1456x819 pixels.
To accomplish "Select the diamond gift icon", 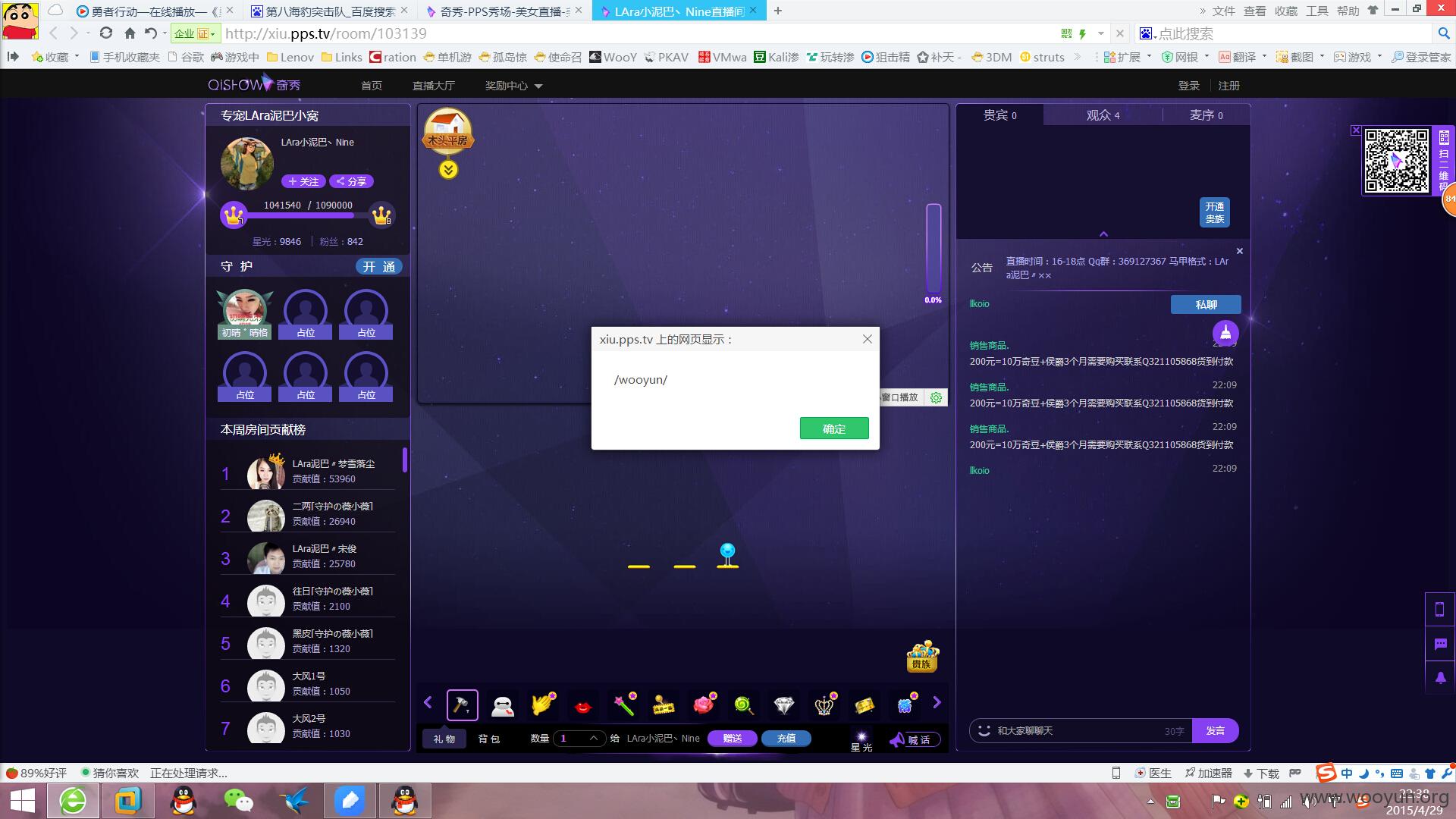I will [783, 705].
